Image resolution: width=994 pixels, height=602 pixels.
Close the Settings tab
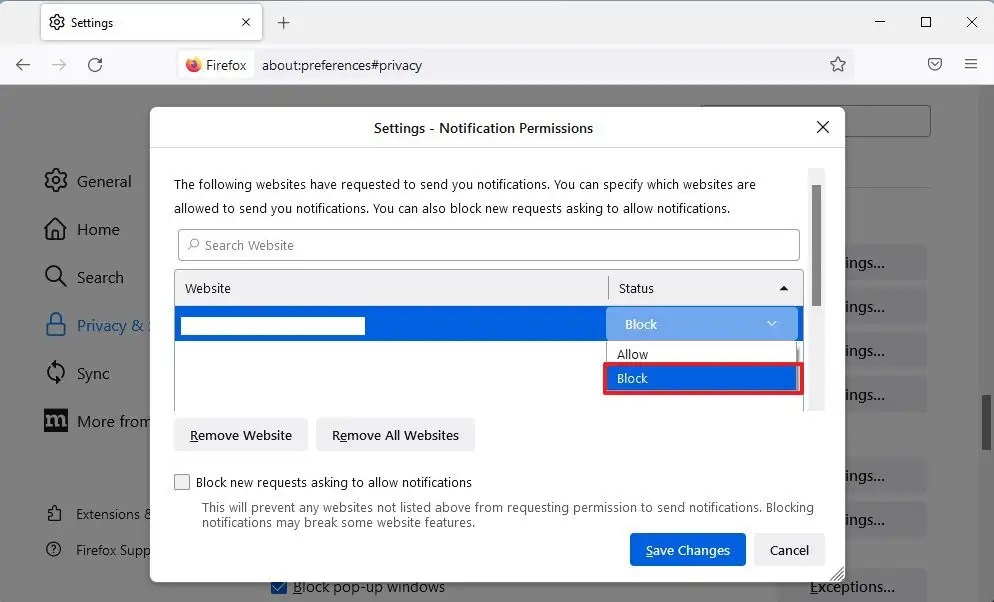pyautogui.click(x=246, y=22)
